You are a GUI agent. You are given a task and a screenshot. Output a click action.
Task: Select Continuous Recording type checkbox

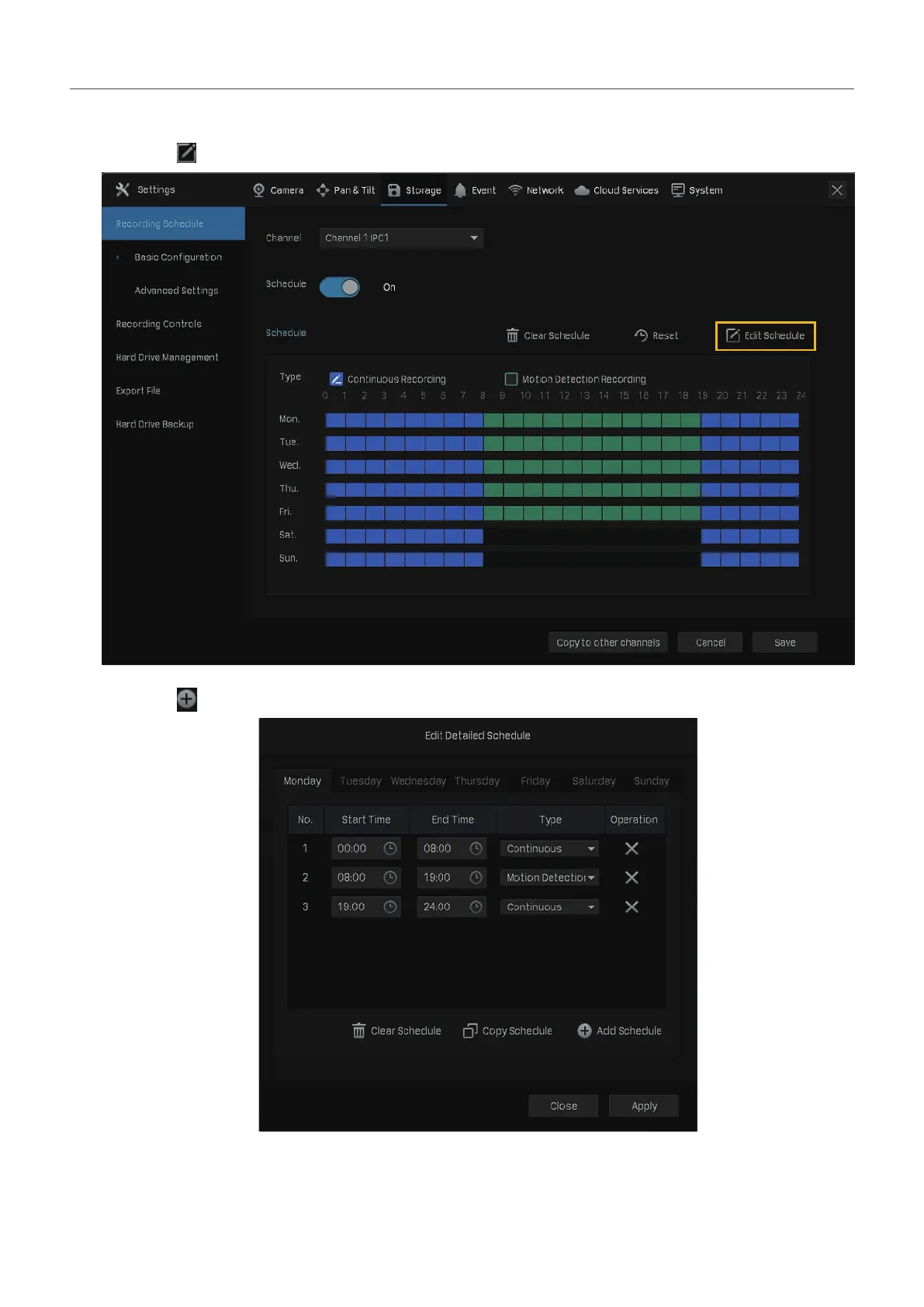click(x=336, y=379)
